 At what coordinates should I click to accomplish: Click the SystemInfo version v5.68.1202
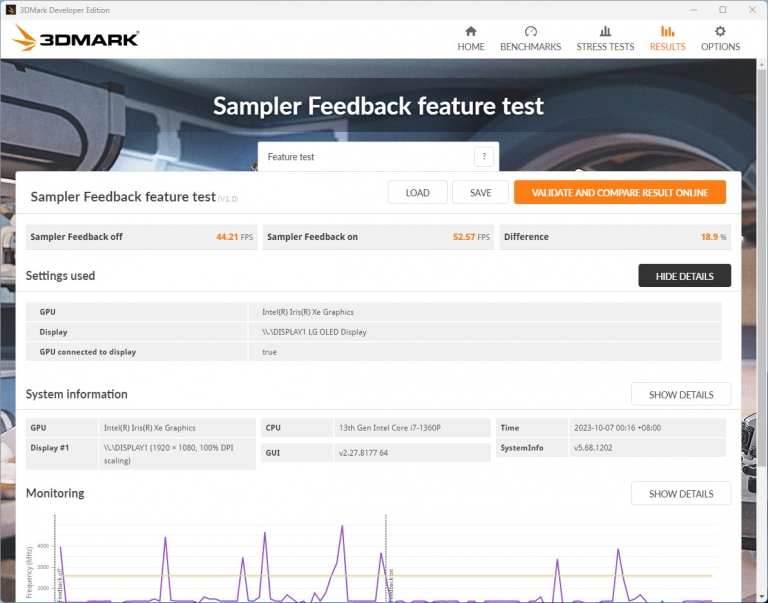click(x=593, y=448)
